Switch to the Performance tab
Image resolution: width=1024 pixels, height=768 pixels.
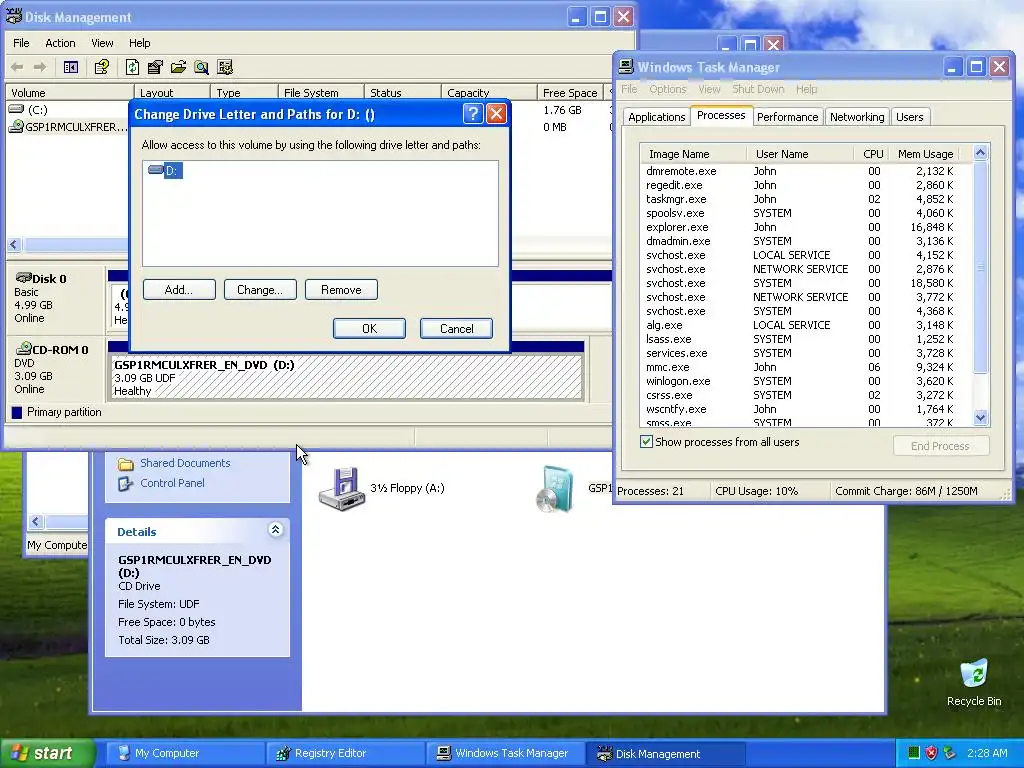[787, 117]
